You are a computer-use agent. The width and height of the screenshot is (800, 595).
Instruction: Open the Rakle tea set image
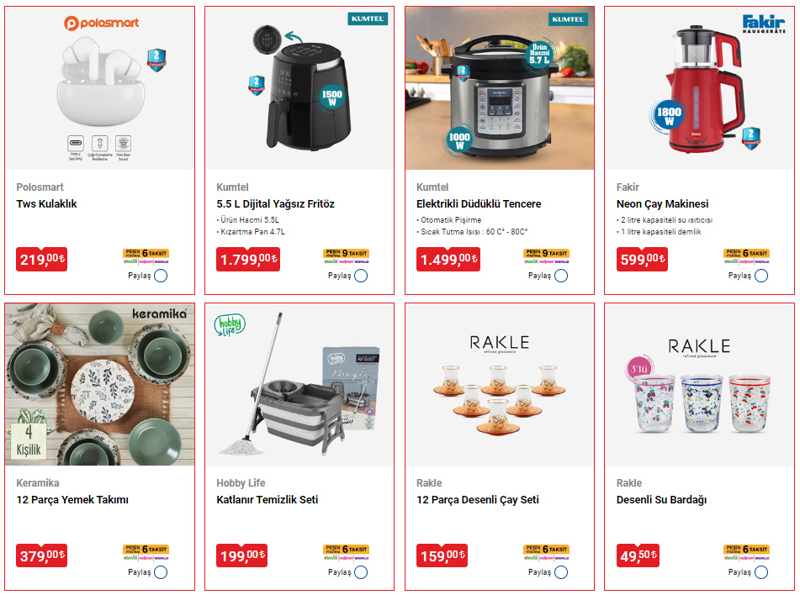click(x=499, y=384)
